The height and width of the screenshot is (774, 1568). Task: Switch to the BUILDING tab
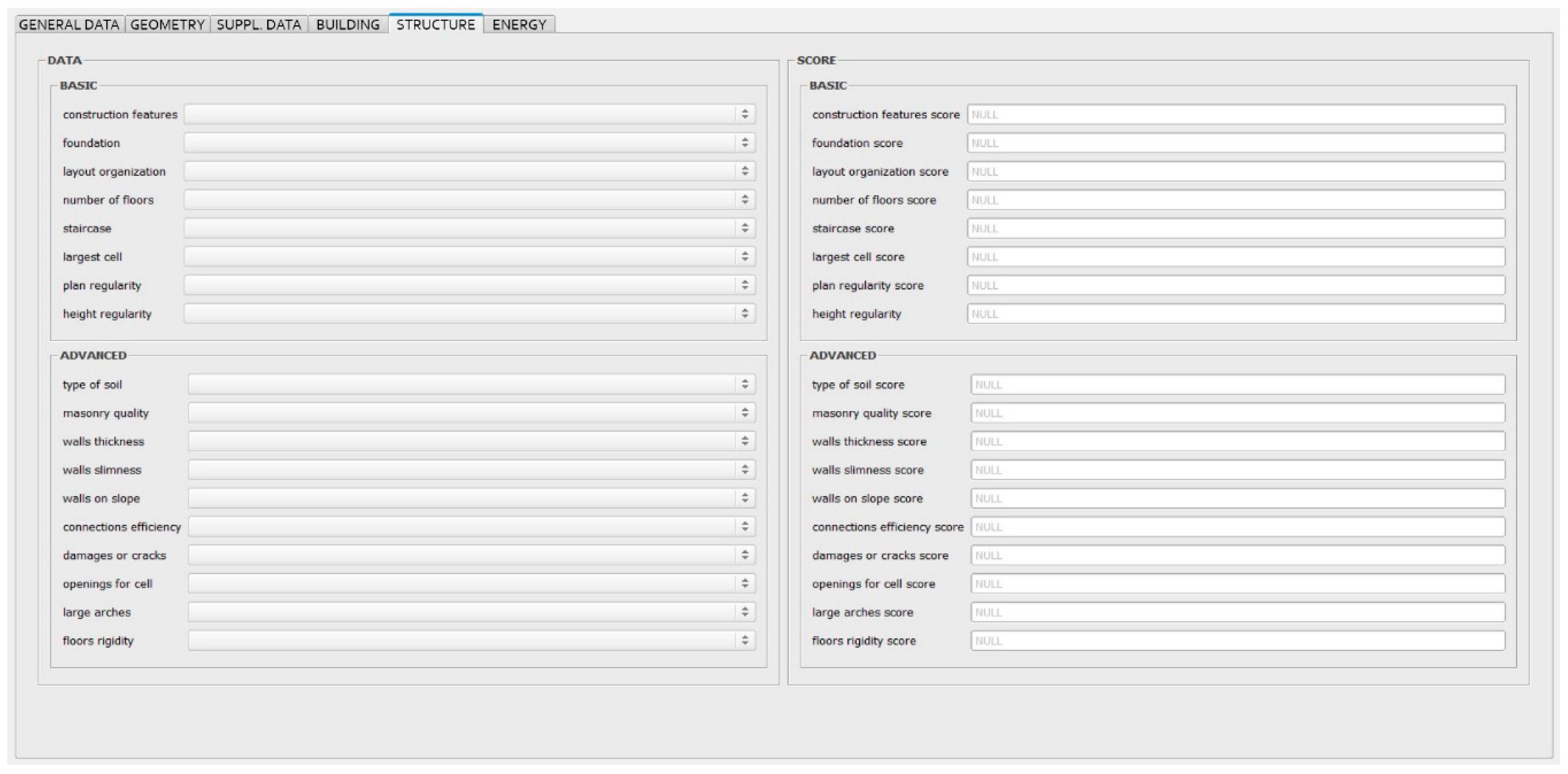pos(348,25)
